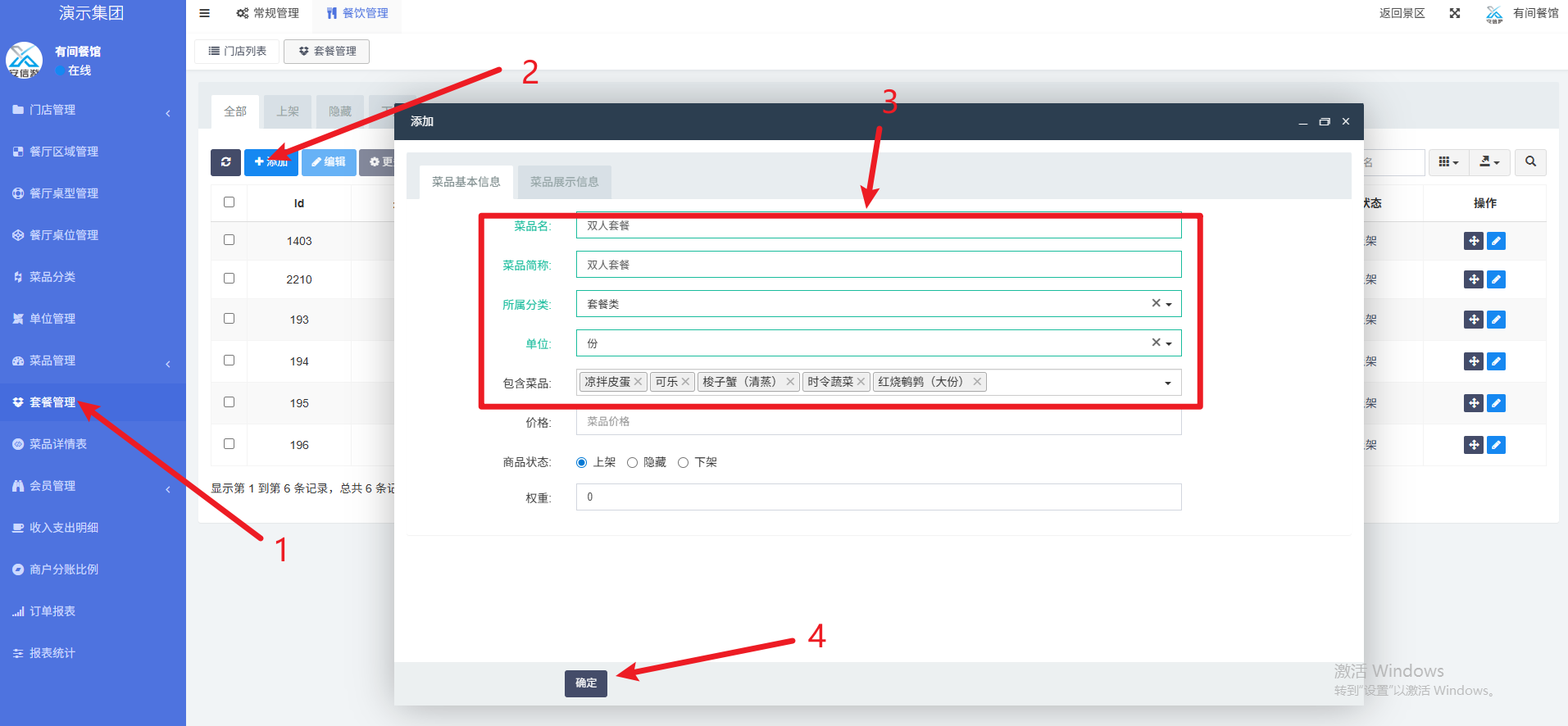Remove 时令蔬菜 tag from included dishes
The image size is (1568, 726).
tap(861, 382)
